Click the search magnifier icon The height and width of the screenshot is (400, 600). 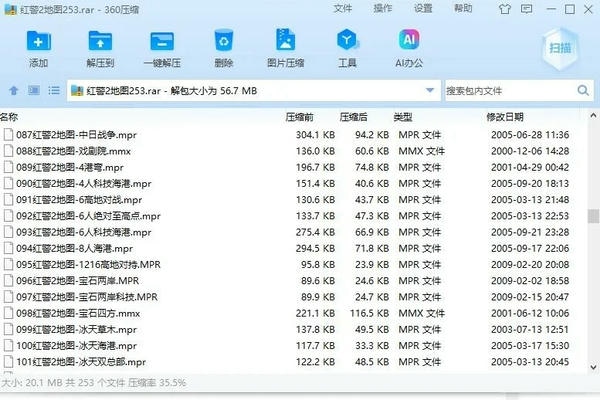(583, 91)
